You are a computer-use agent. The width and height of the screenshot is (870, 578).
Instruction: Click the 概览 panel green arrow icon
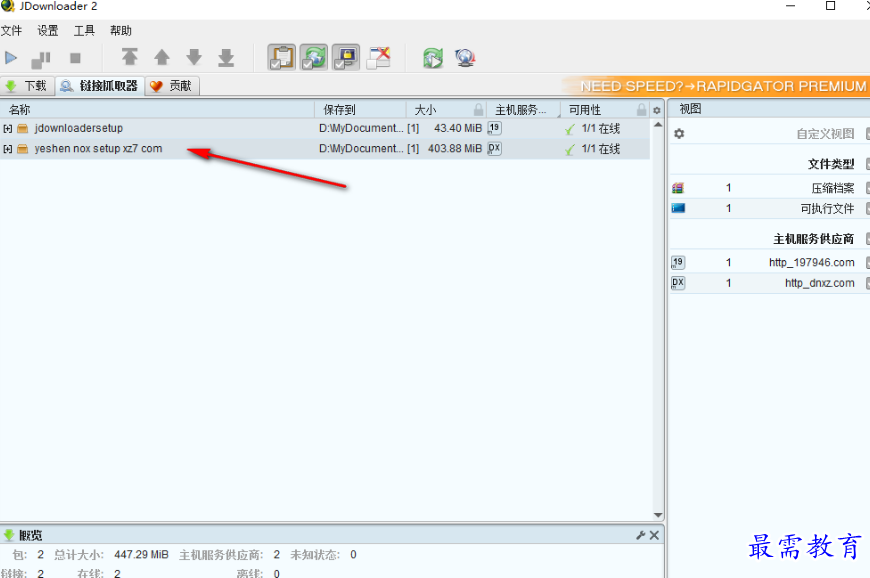click(x=8, y=535)
